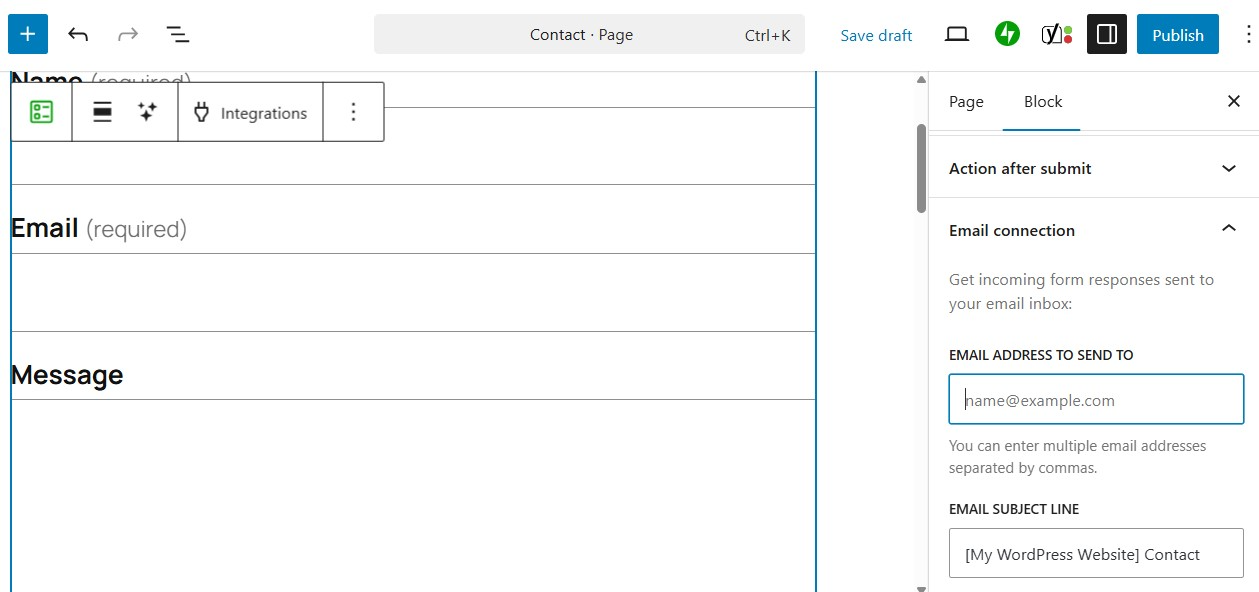This screenshot has height=592, width=1259.
Task: Open the AI Assistant sparkles icon
Action: pos(147,111)
